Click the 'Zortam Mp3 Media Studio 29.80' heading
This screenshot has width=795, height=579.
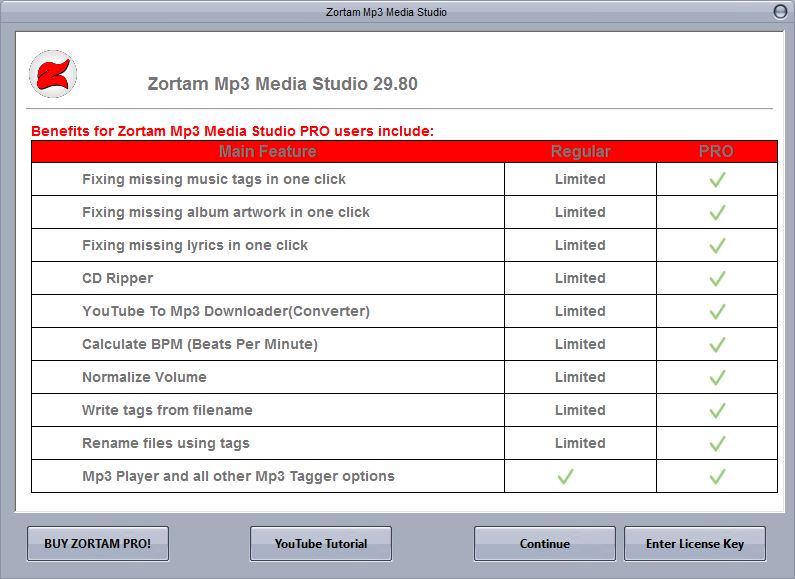coord(282,84)
